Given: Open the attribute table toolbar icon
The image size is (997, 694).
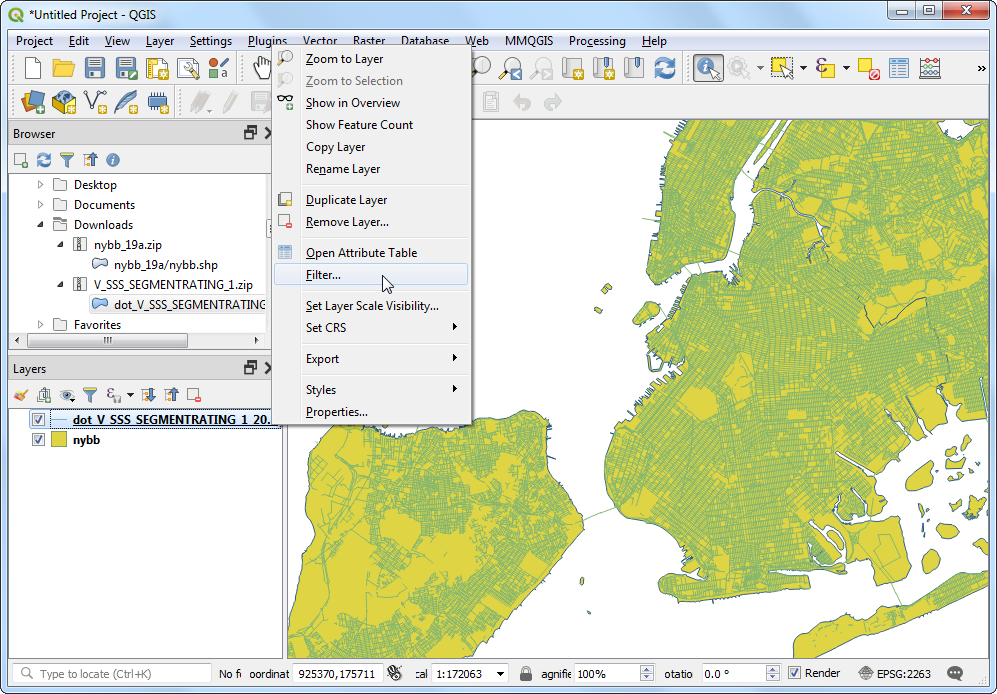Looking at the screenshot, I should tap(899, 68).
